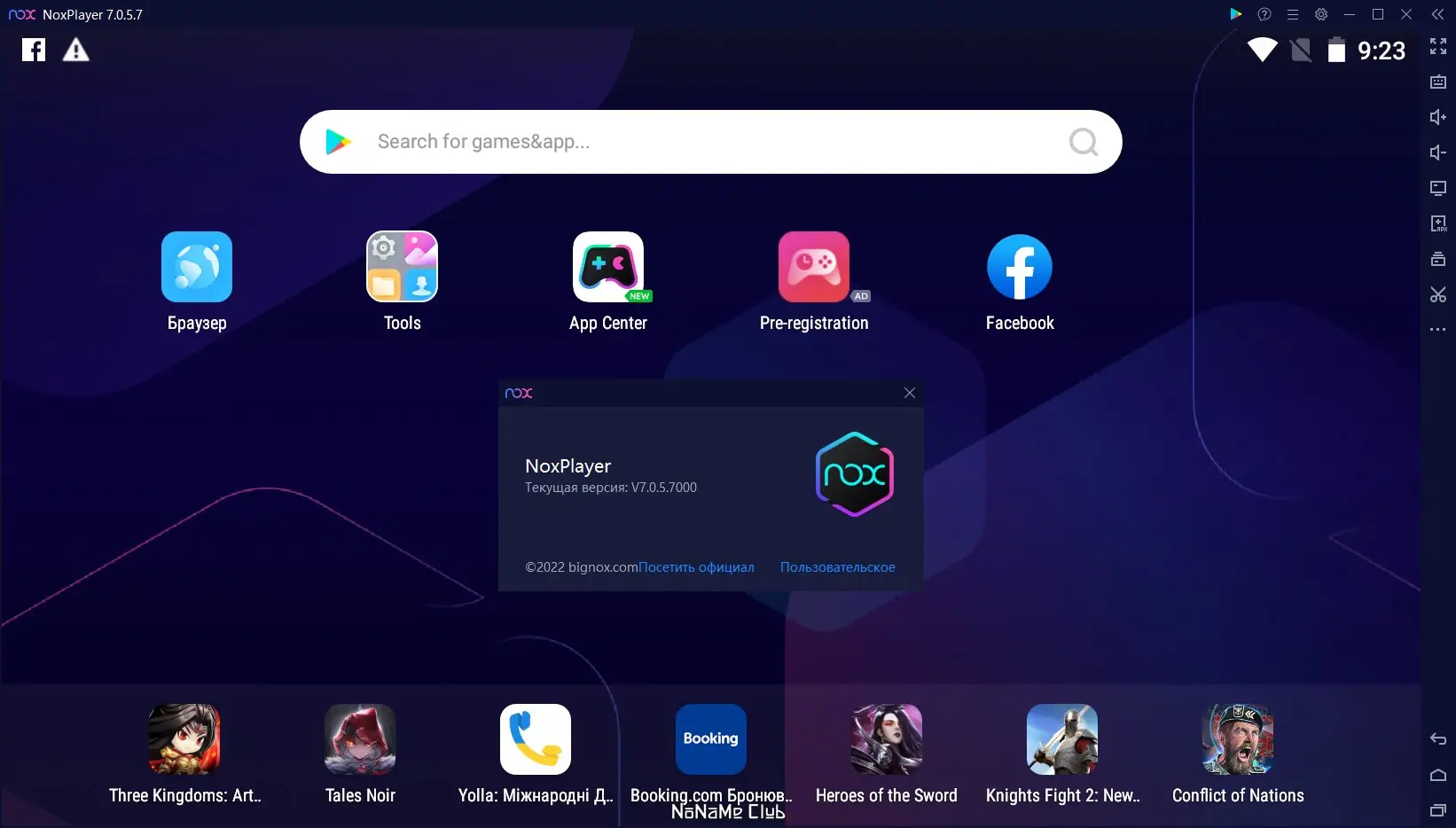1456x828 pixels.
Task: Install APK using the sidebar icon
Action: pyautogui.click(x=1438, y=223)
